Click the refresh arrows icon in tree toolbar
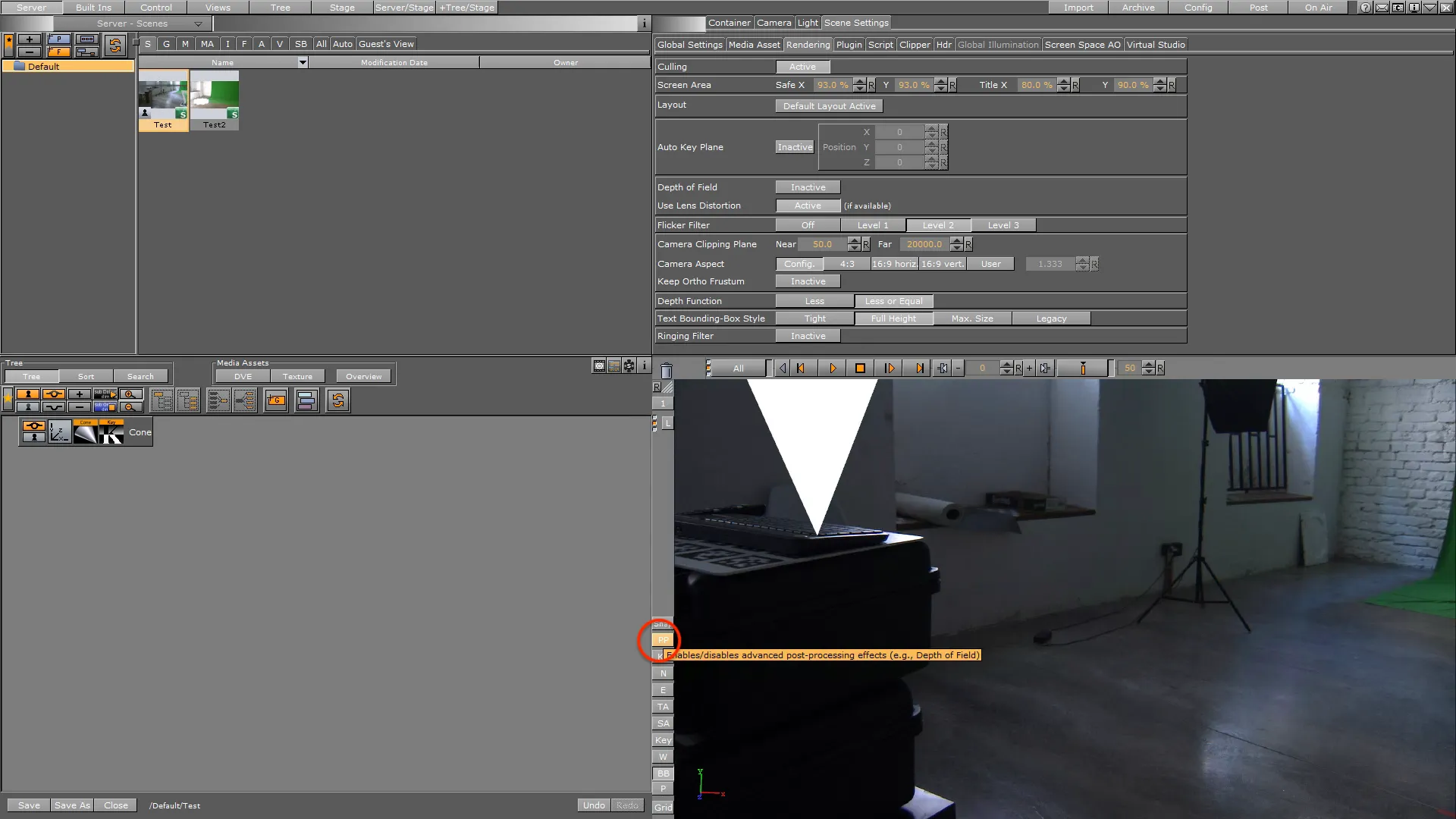This screenshot has height=819, width=1456. (x=338, y=400)
